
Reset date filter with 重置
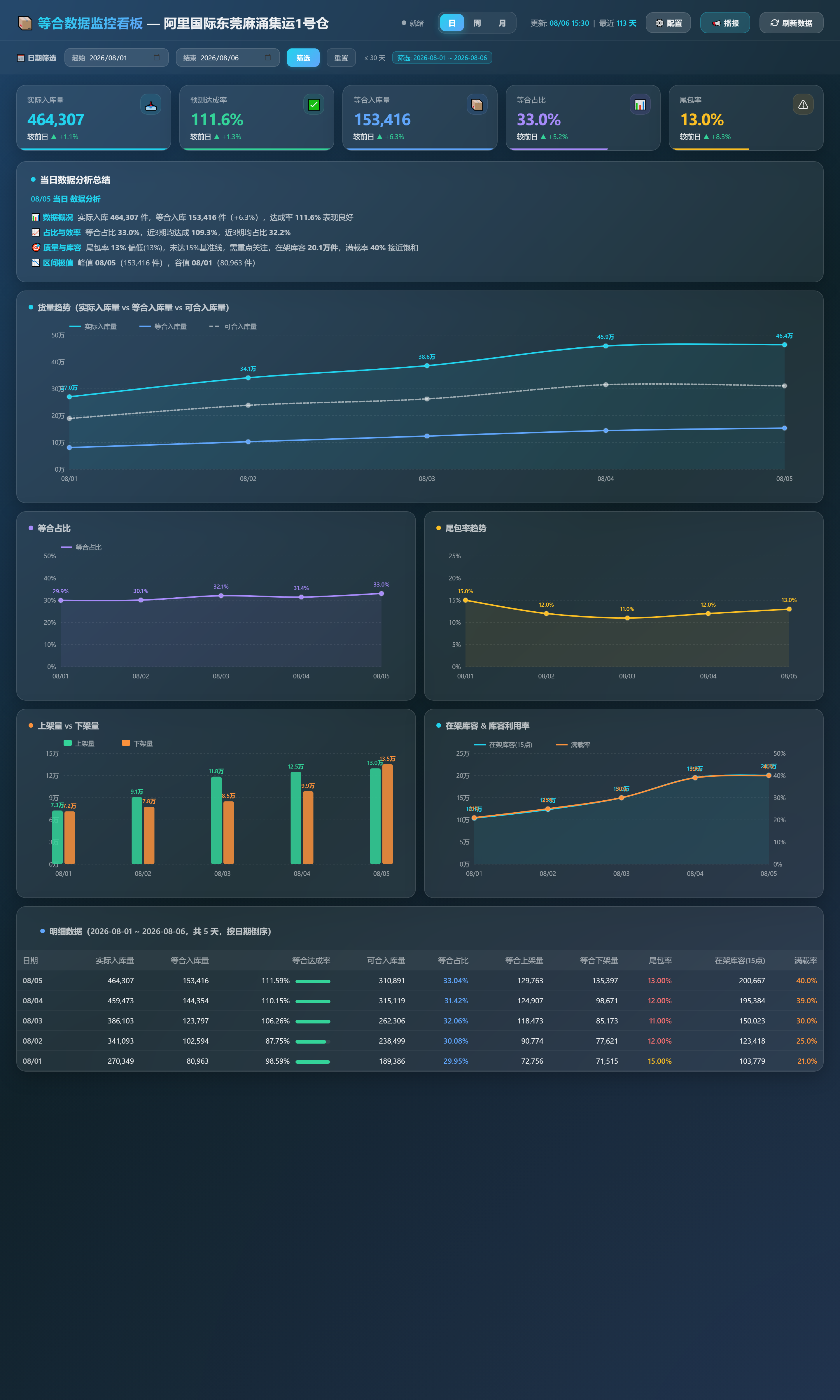[x=341, y=58]
